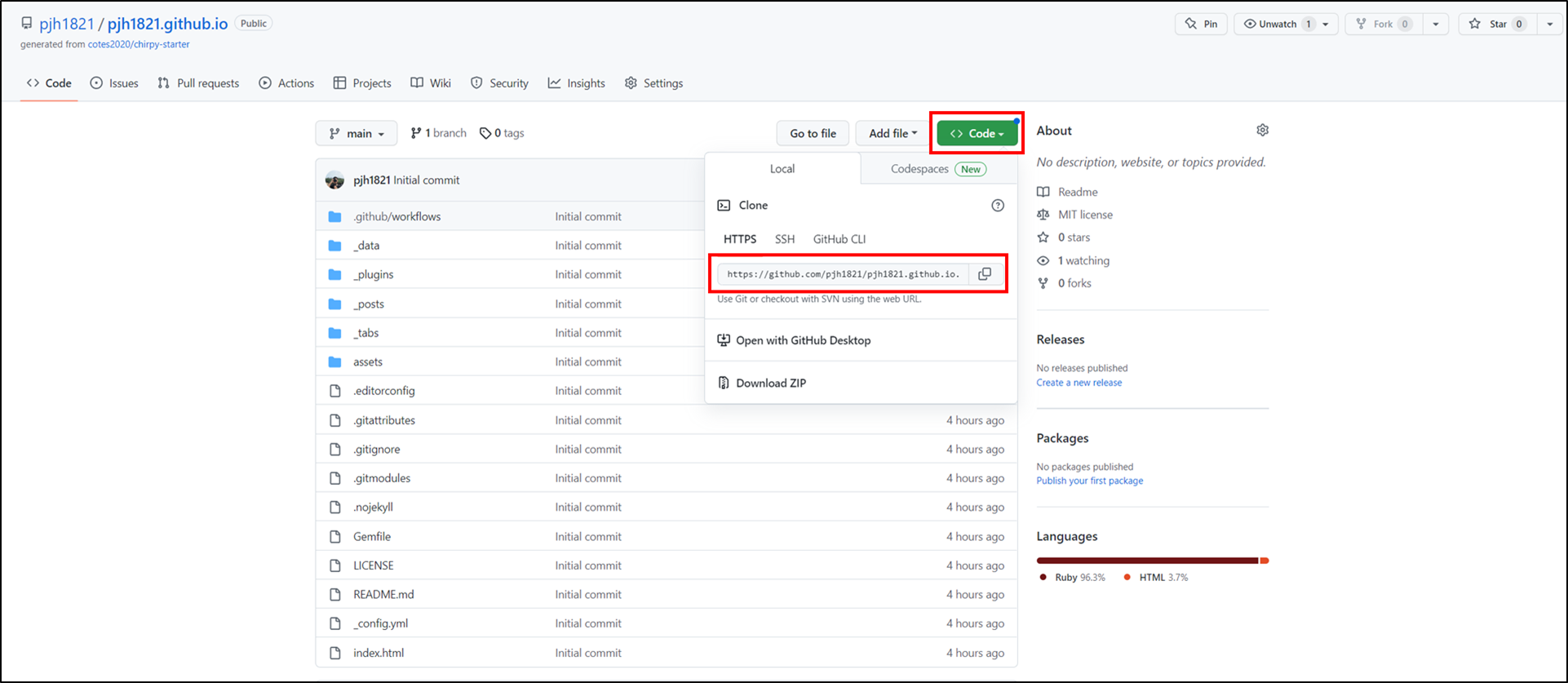
Task: Open the Projects tab
Action: pyautogui.click(x=362, y=83)
